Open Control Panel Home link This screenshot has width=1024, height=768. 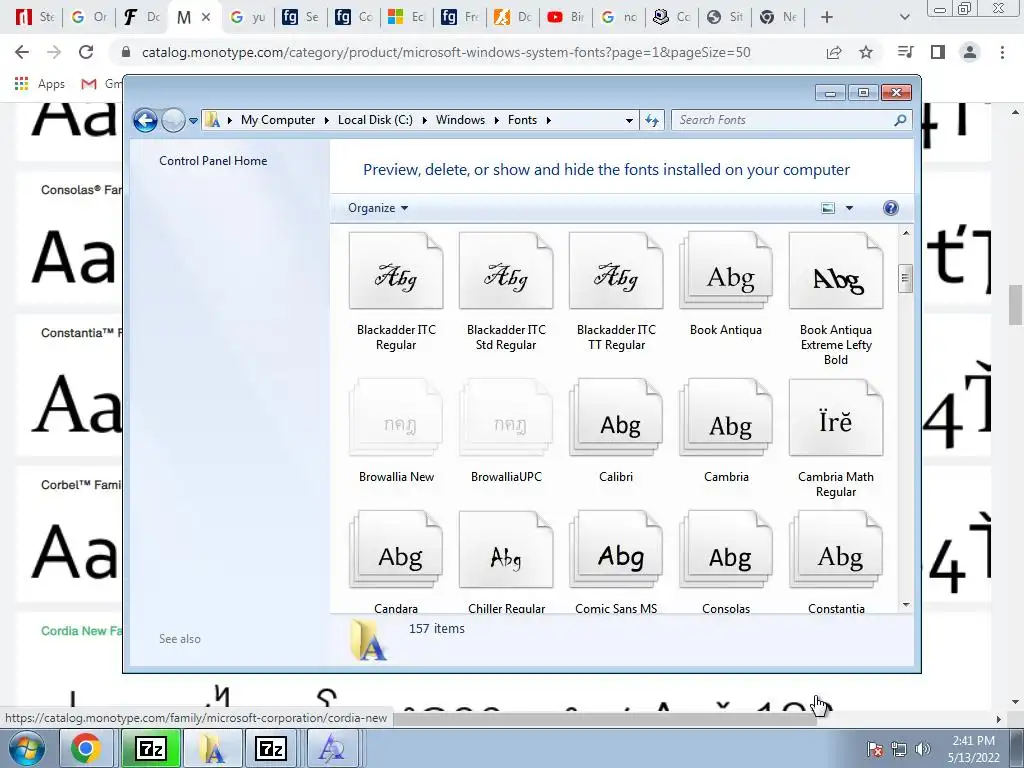pos(213,161)
